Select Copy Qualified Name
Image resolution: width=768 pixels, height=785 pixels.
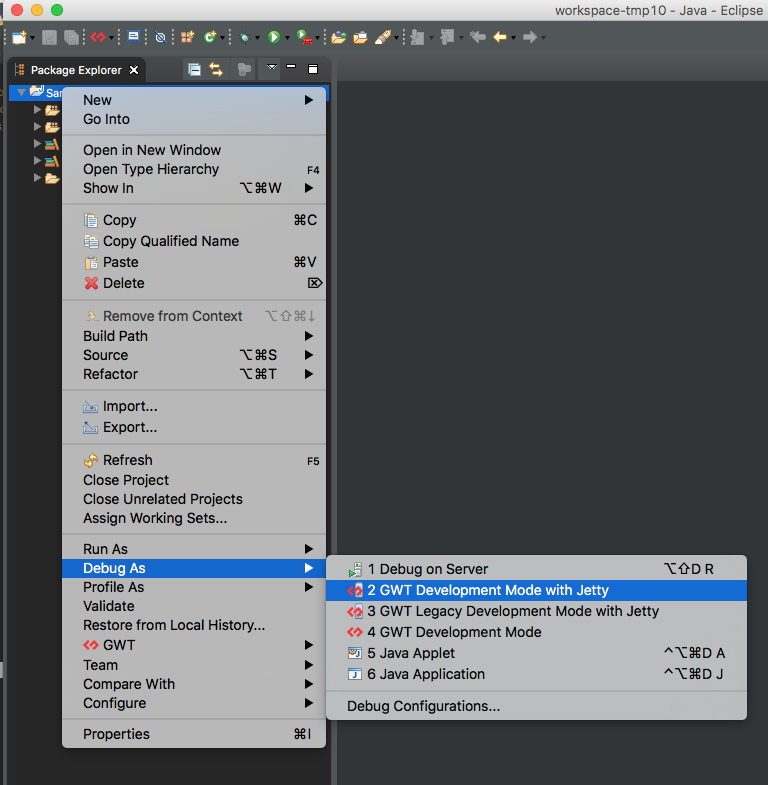coord(194,241)
